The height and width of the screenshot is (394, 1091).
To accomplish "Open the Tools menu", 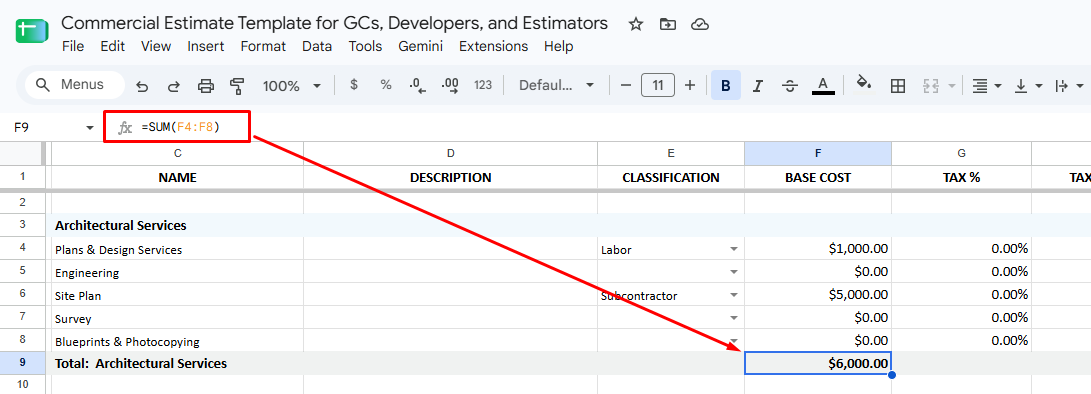I will 365,47.
